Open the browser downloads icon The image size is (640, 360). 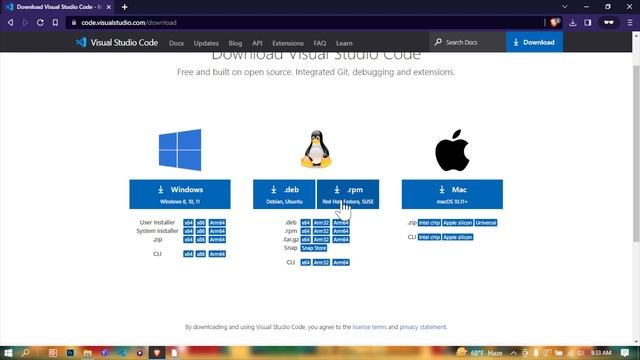[x=573, y=22]
